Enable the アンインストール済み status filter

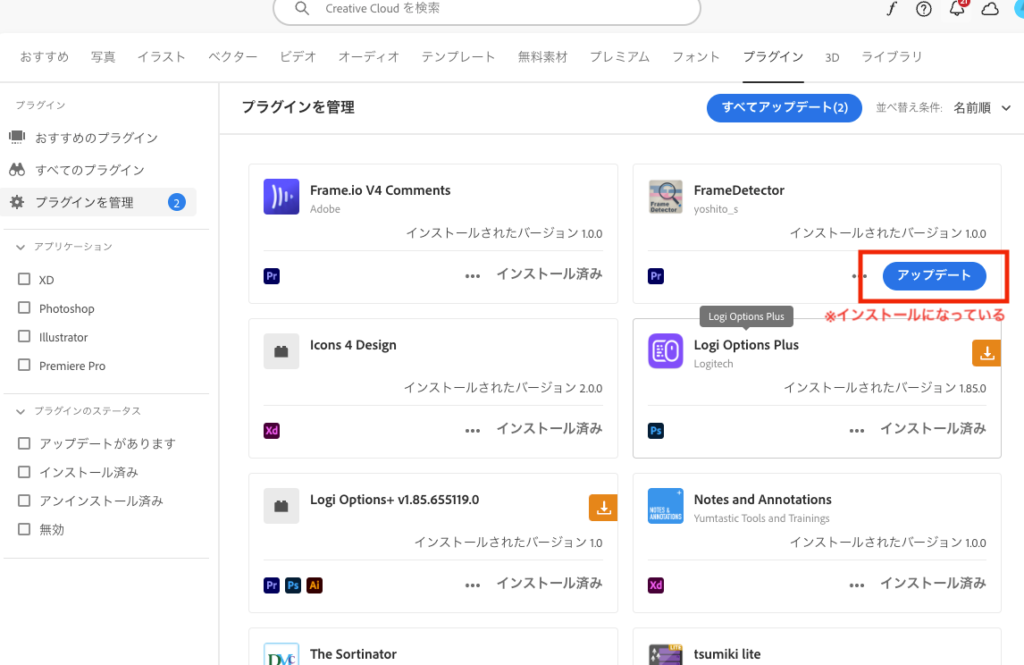click(24, 501)
